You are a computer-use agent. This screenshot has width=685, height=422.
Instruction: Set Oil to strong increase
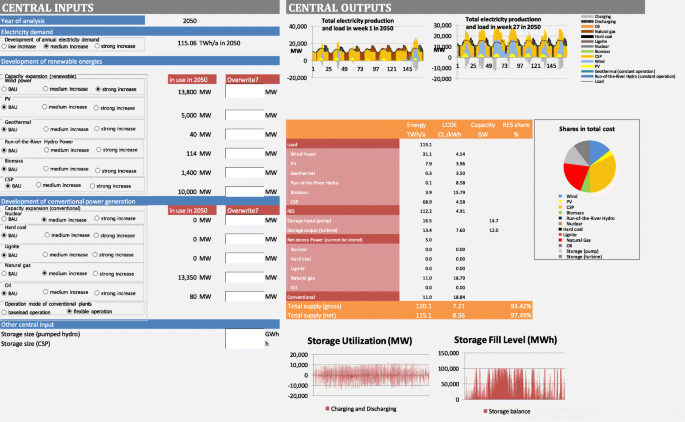tap(97, 293)
